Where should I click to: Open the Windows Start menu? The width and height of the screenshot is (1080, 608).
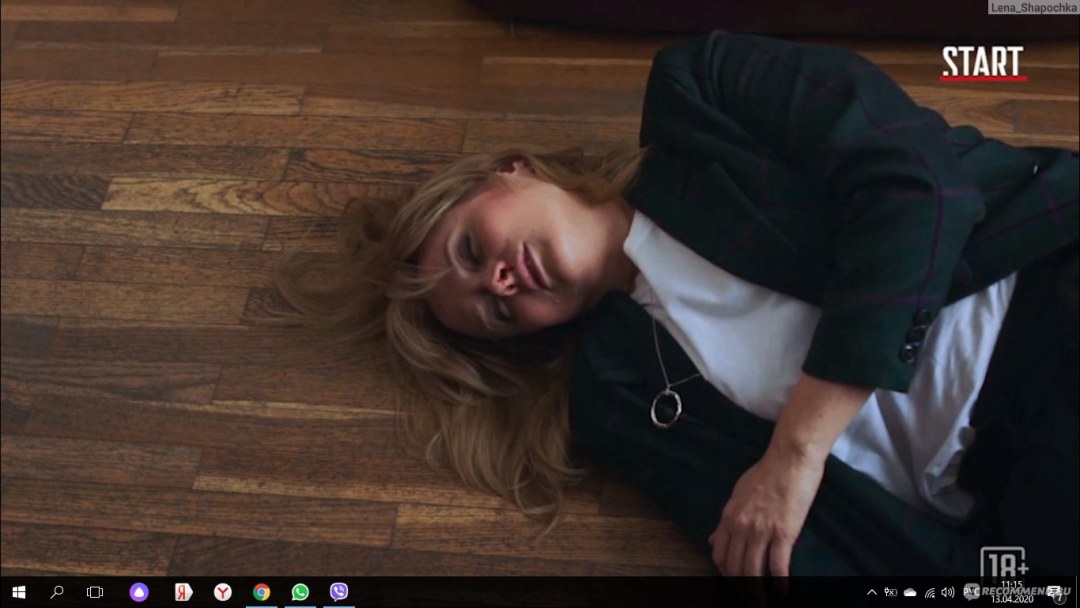pos(19,592)
